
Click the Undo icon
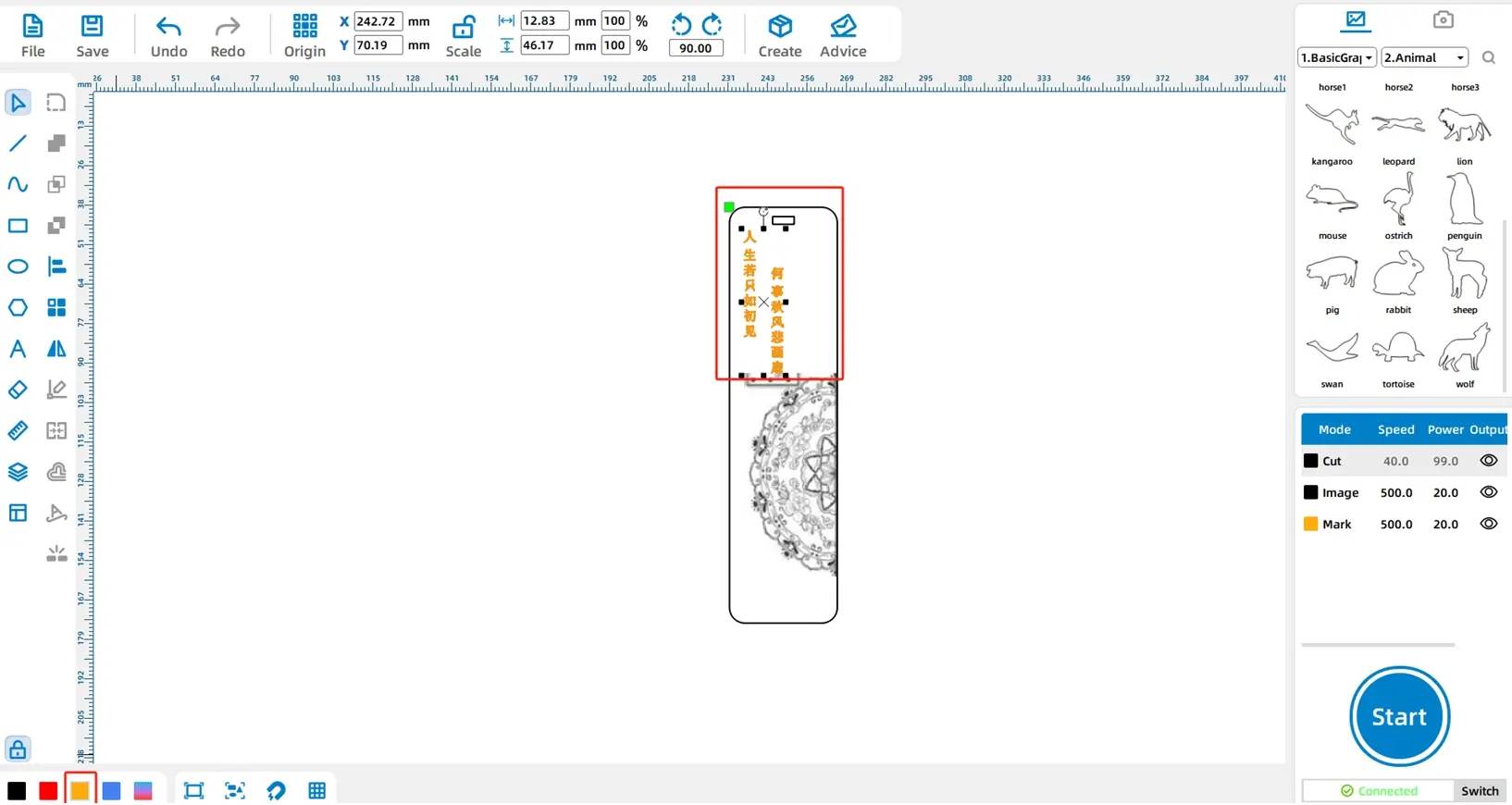pos(168,27)
